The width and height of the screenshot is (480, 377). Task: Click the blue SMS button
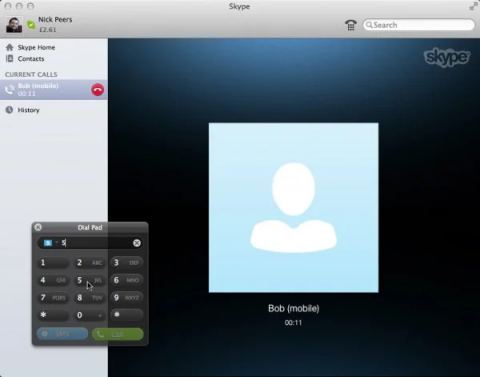[x=62, y=334]
